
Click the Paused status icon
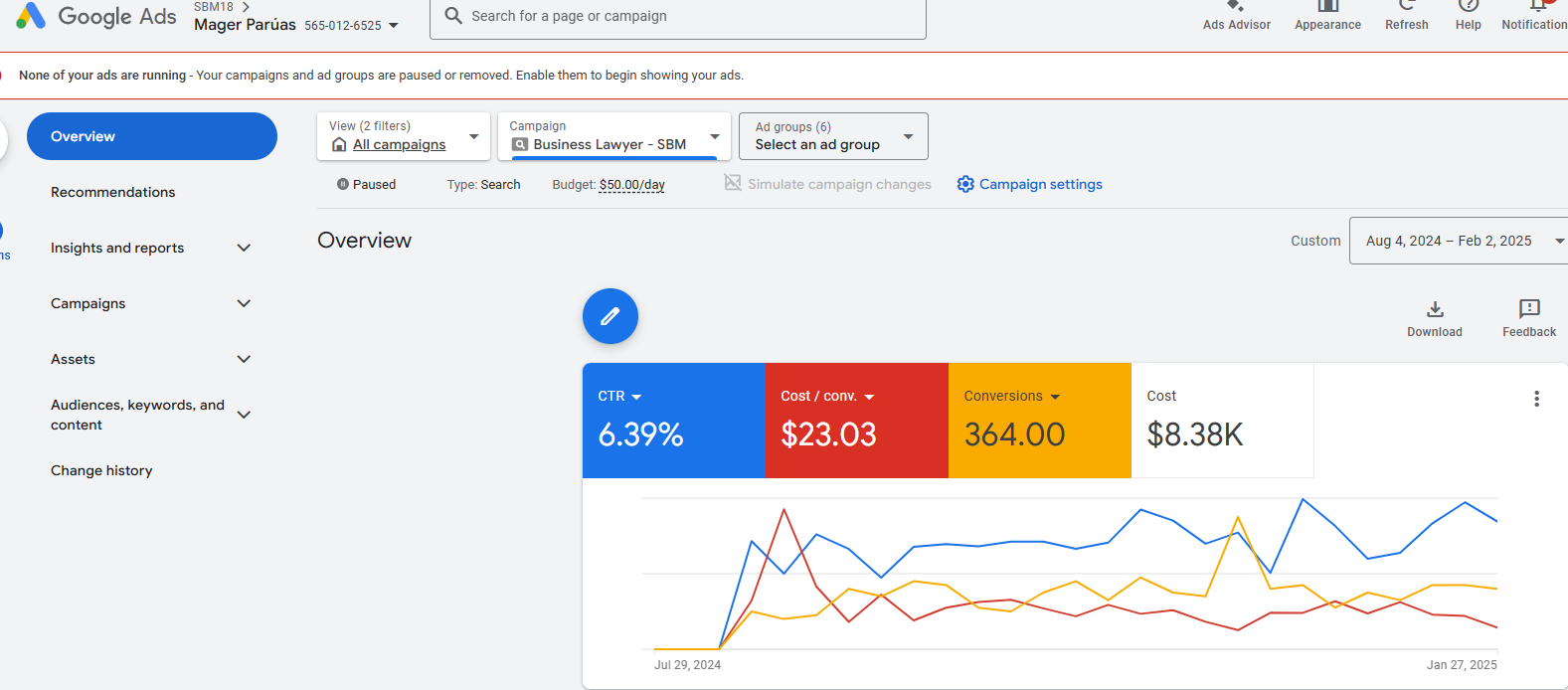(343, 184)
